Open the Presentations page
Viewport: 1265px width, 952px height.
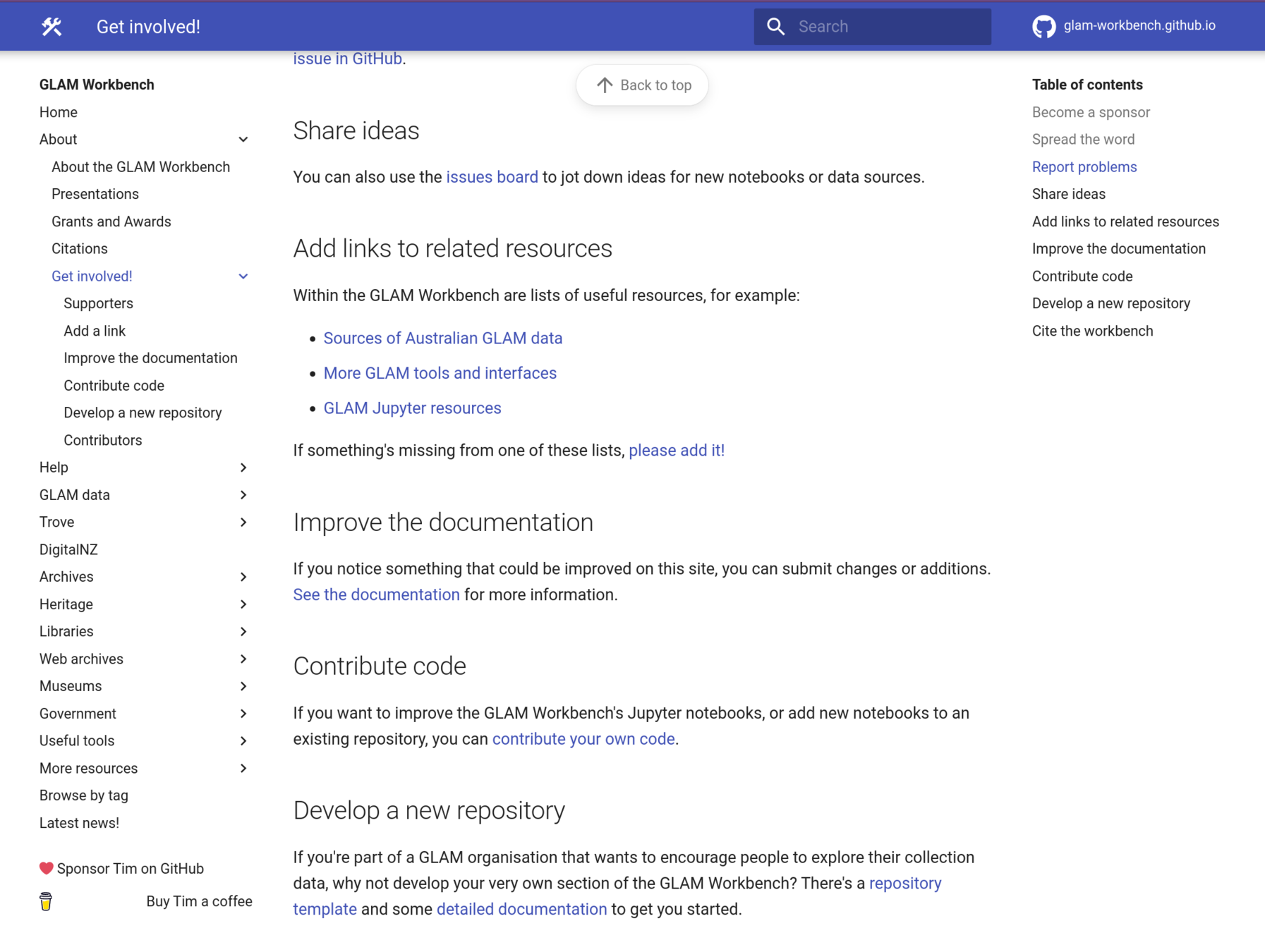[x=95, y=194]
